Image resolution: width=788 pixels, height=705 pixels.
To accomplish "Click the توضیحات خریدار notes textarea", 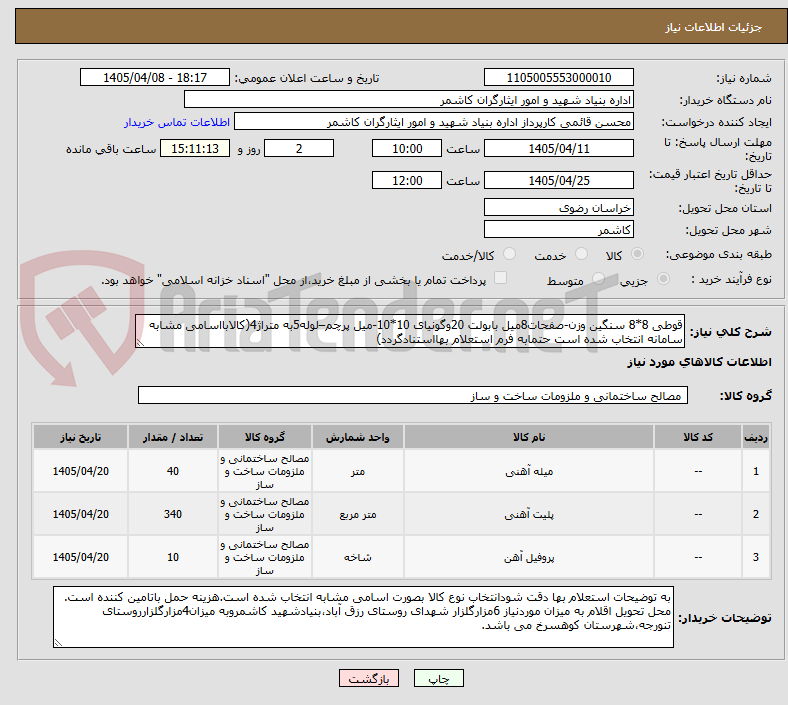I will 363,617.
